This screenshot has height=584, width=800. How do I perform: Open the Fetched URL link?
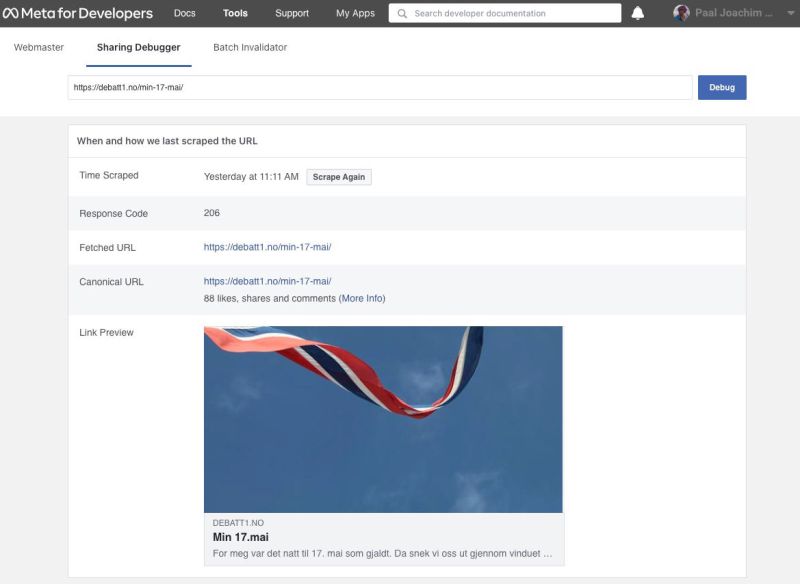pyautogui.click(x=267, y=247)
